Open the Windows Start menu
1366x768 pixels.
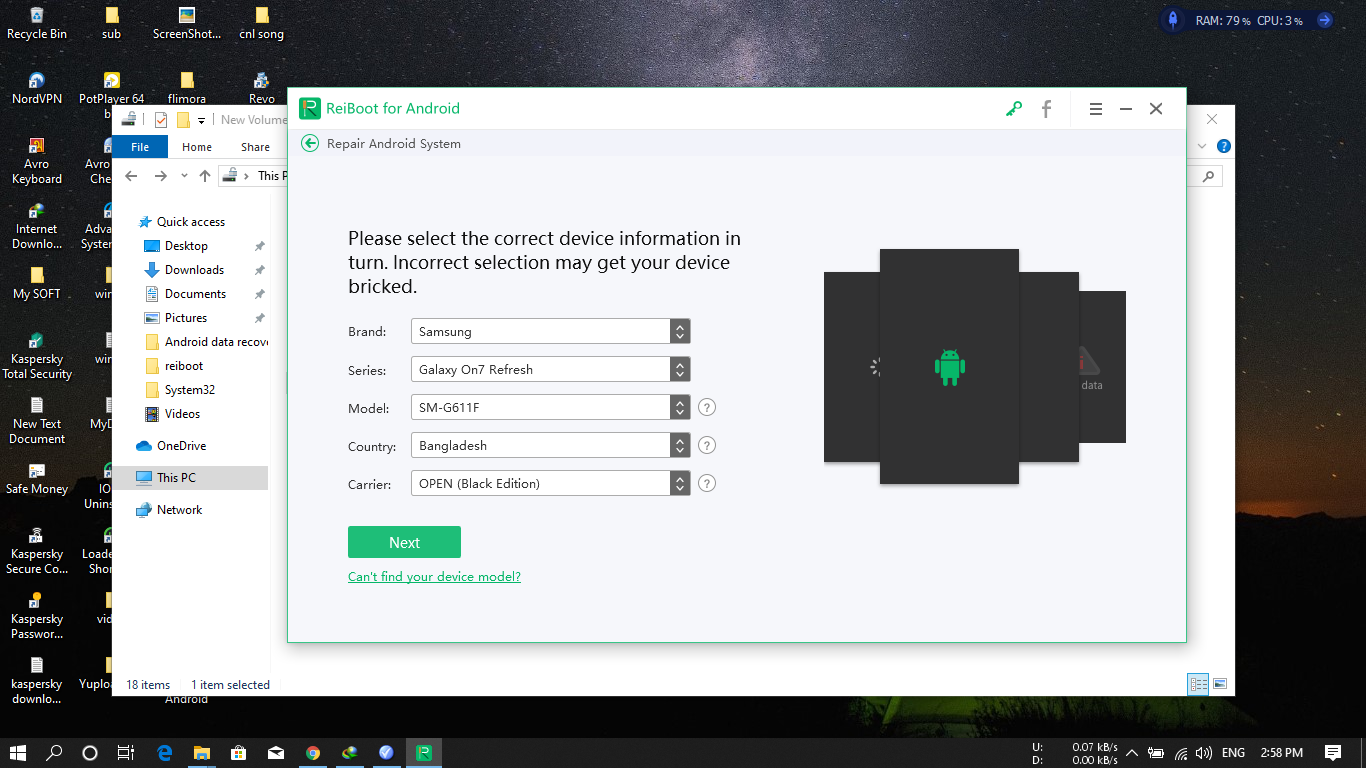click(x=18, y=753)
